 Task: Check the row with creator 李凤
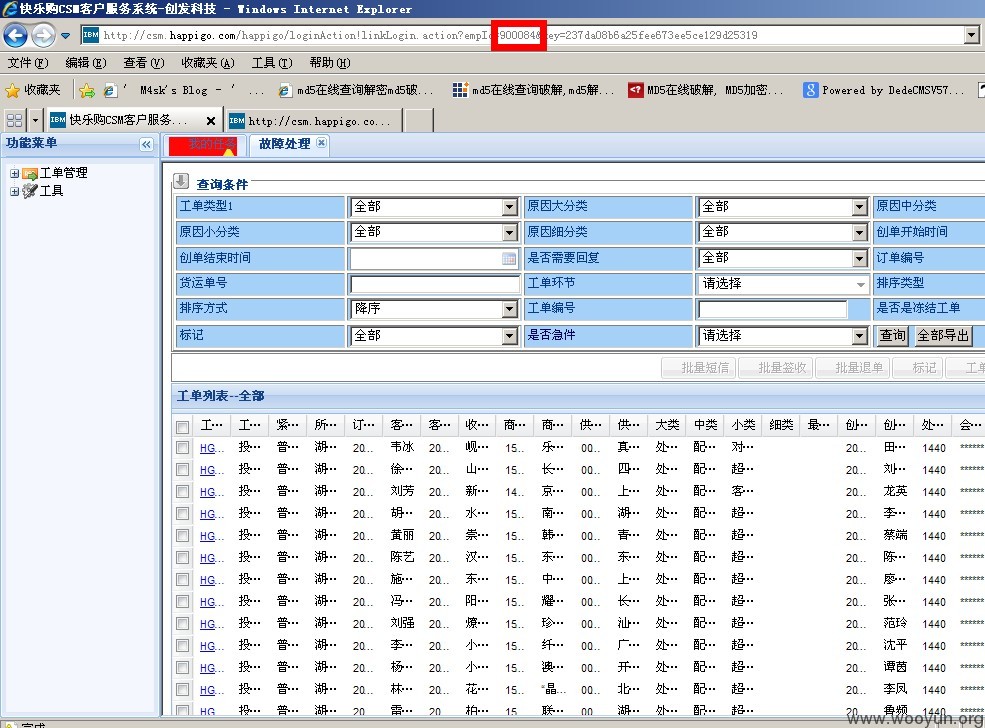pos(182,690)
